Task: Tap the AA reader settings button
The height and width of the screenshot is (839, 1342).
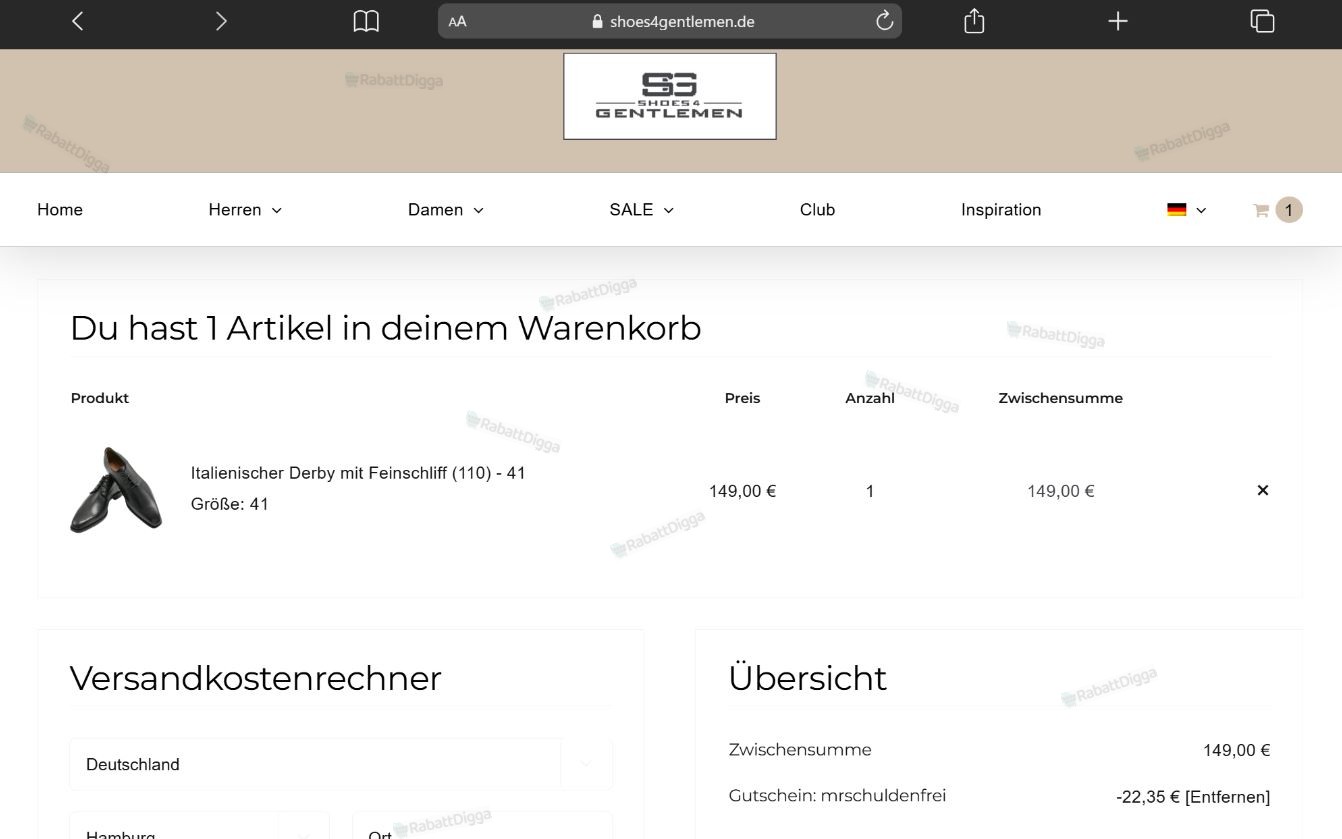Action: 458,21
